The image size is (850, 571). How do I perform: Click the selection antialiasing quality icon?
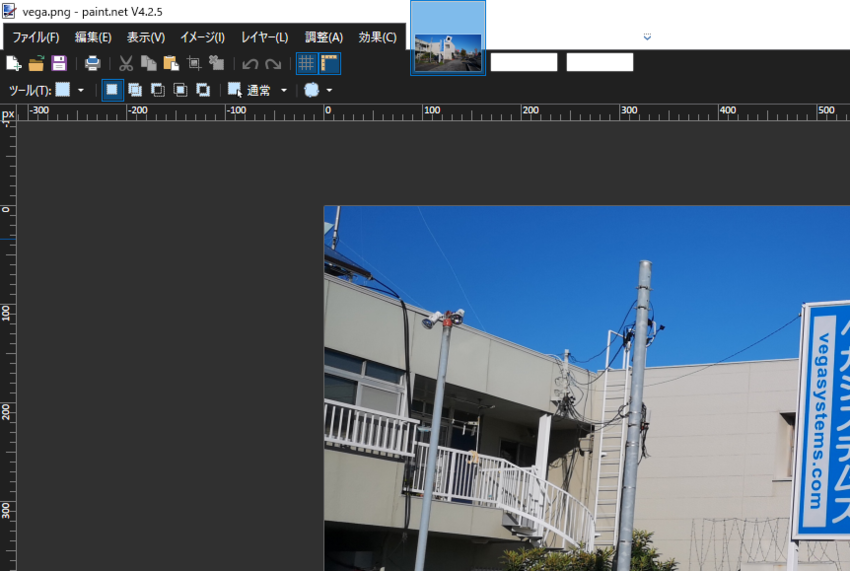[312, 90]
